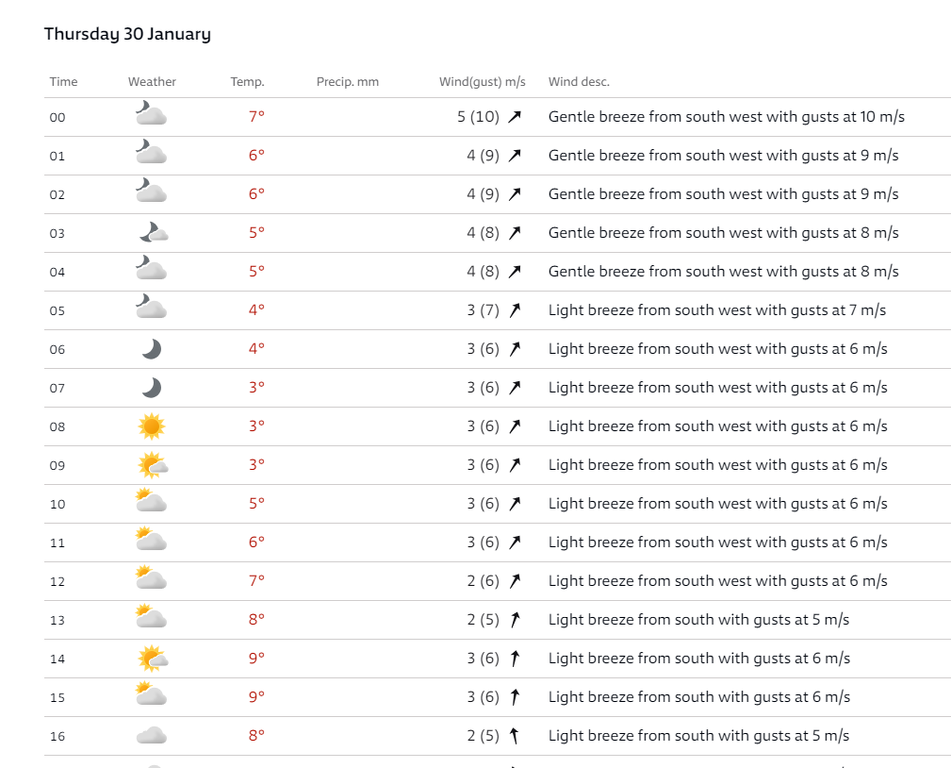Click the south wind arrow at 14

pos(515,658)
